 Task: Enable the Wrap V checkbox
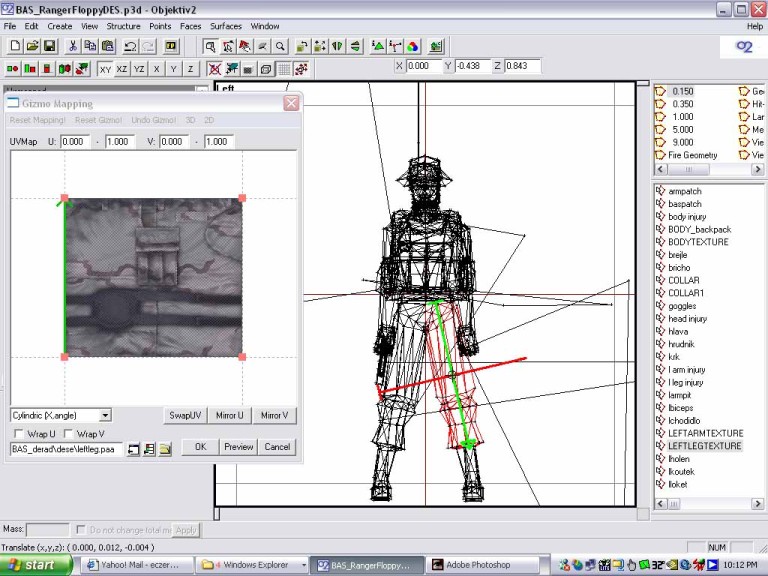coord(68,434)
